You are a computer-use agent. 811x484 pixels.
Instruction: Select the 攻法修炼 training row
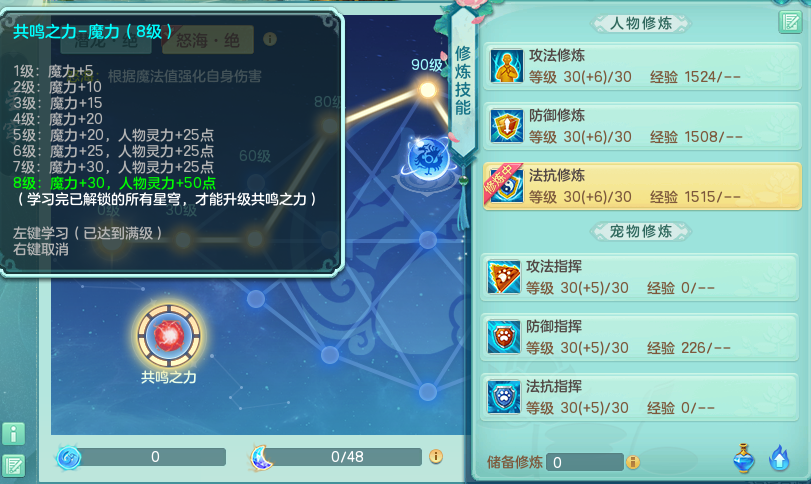642,67
